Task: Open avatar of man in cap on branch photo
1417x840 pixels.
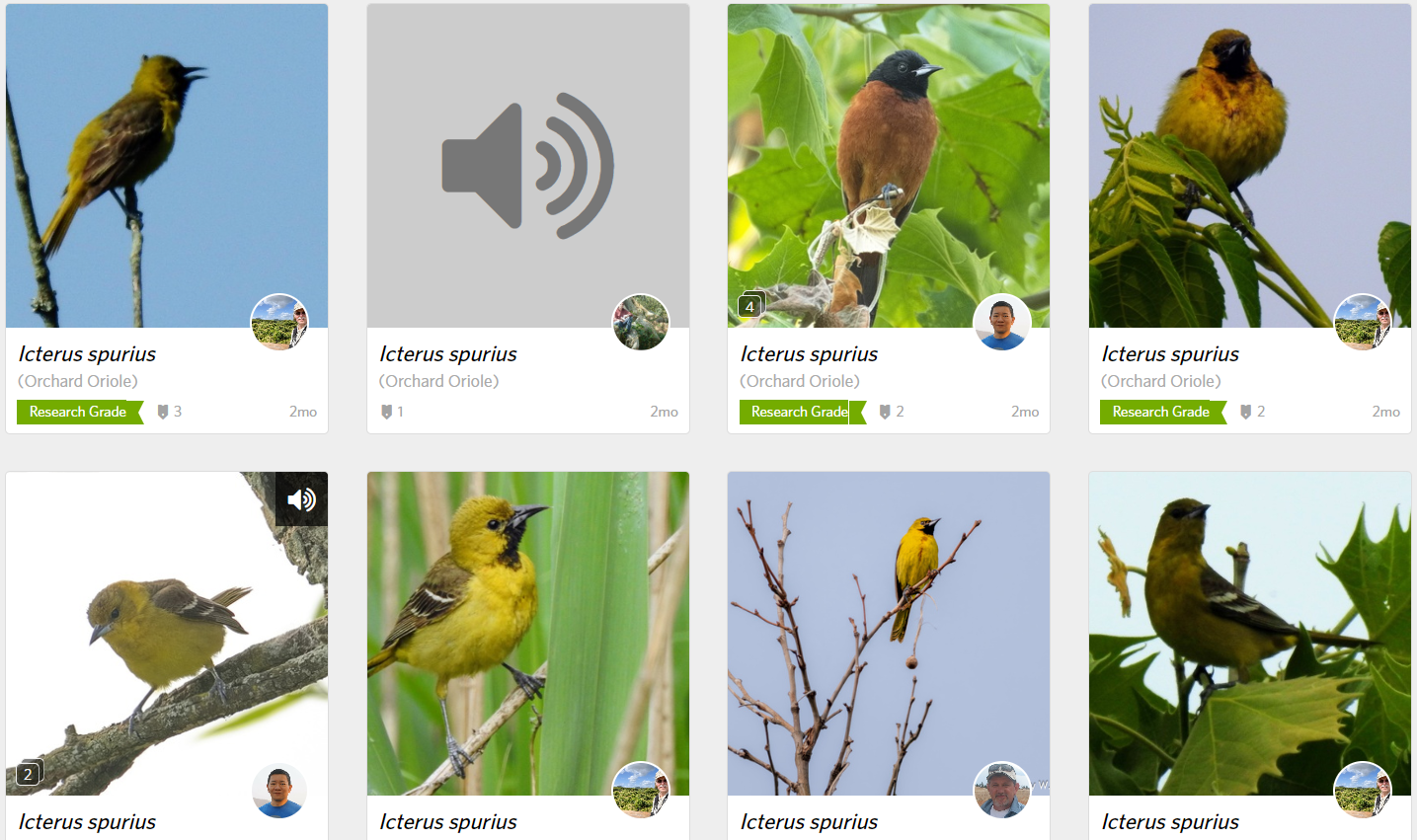Action: 1001,790
